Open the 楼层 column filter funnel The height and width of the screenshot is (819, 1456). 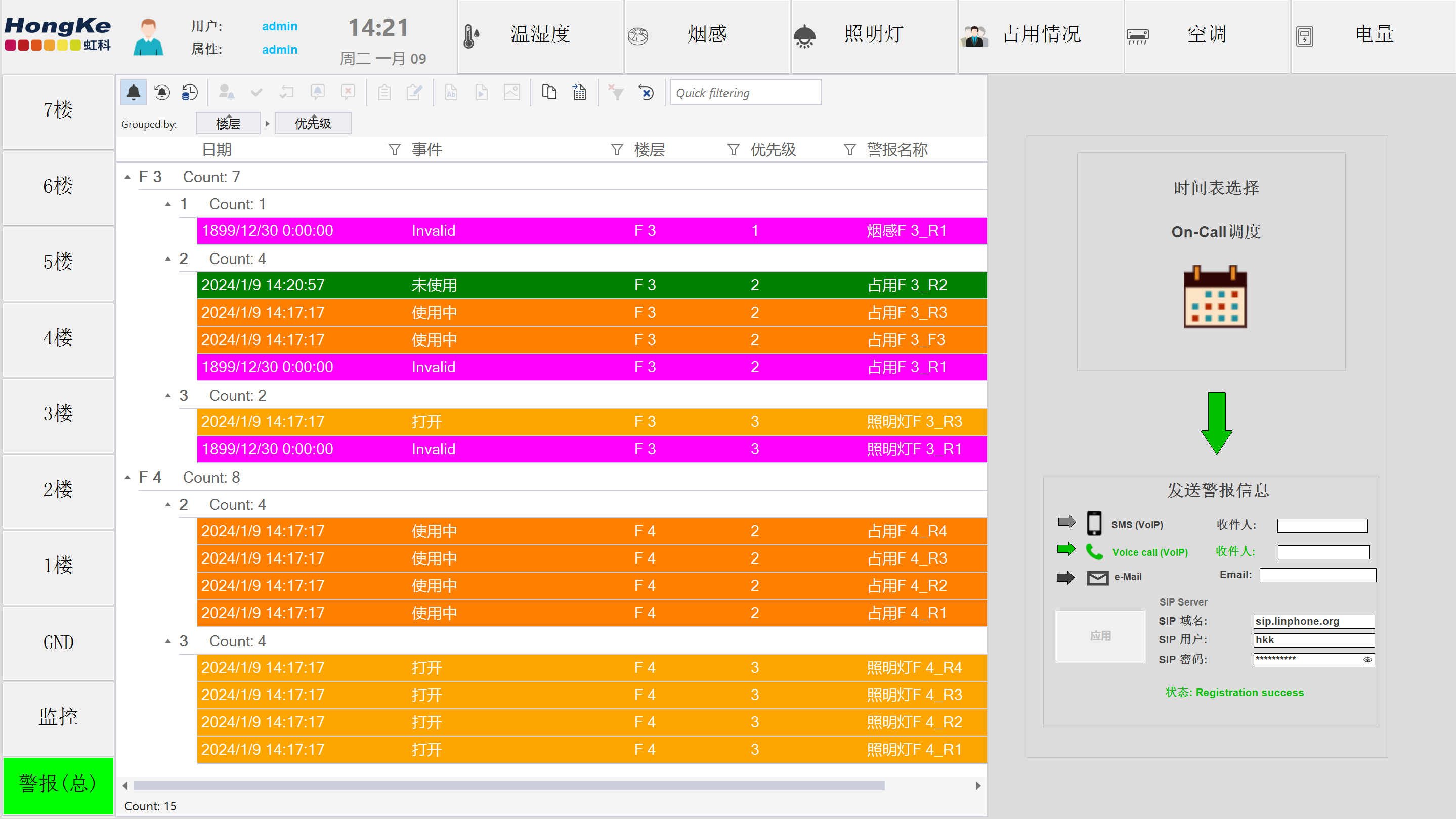coord(733,149)
